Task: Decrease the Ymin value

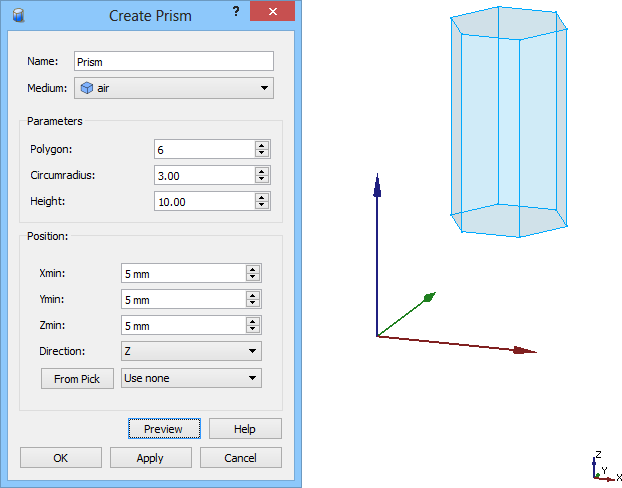Action: 253,304
